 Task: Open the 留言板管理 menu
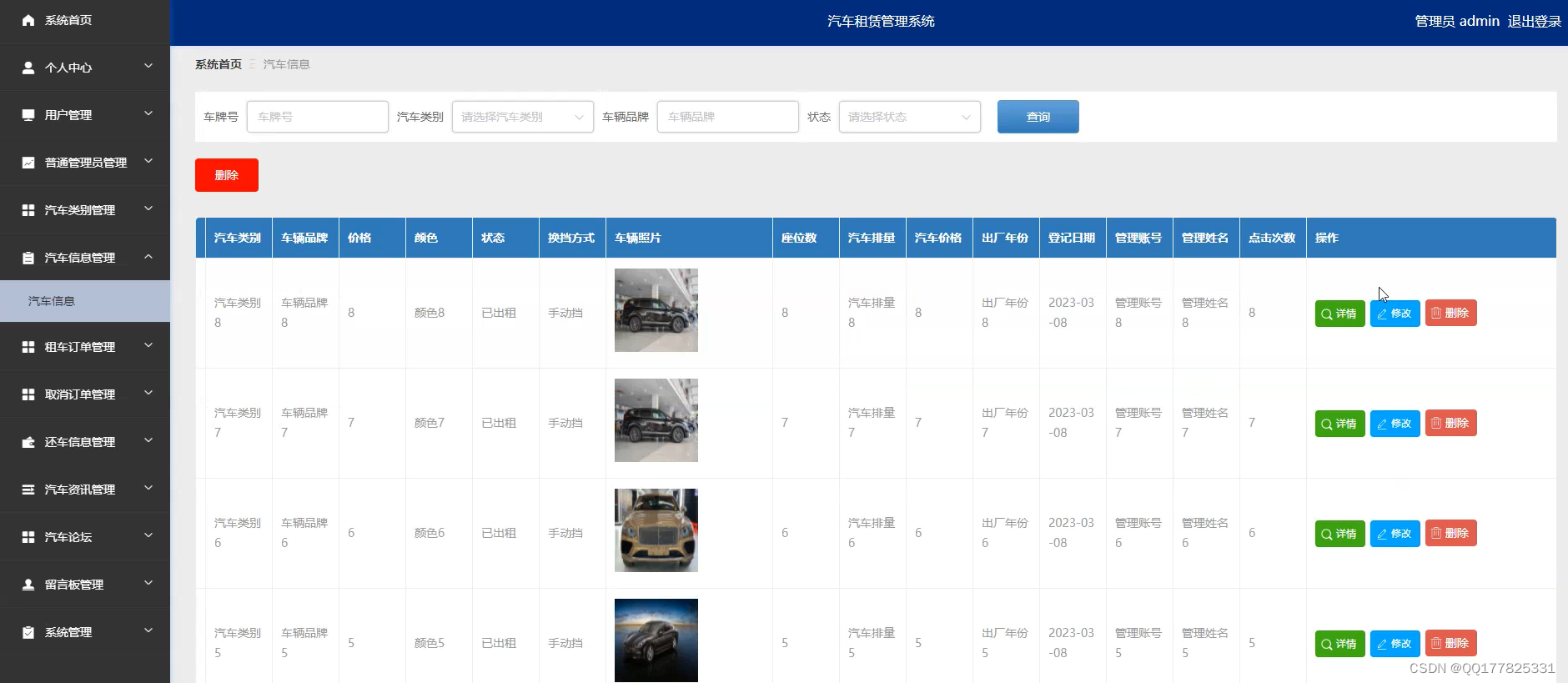tap(85, 585)
